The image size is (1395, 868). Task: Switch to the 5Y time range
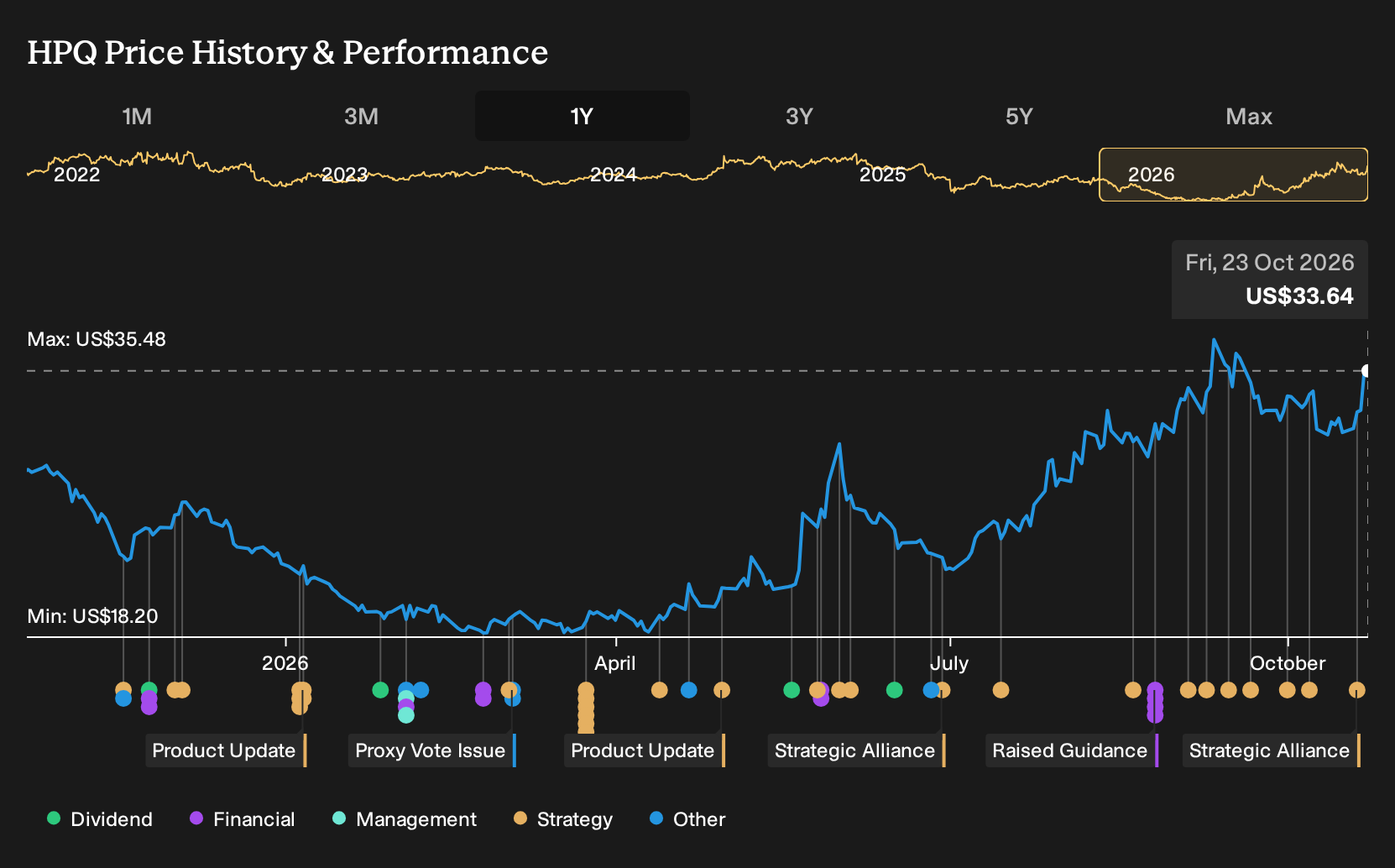coord(1019,116)
